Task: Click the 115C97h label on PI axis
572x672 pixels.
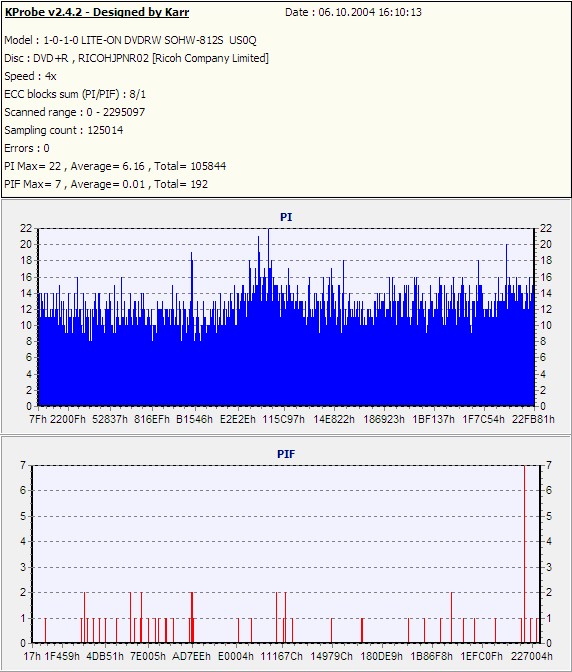Action: 284,419
